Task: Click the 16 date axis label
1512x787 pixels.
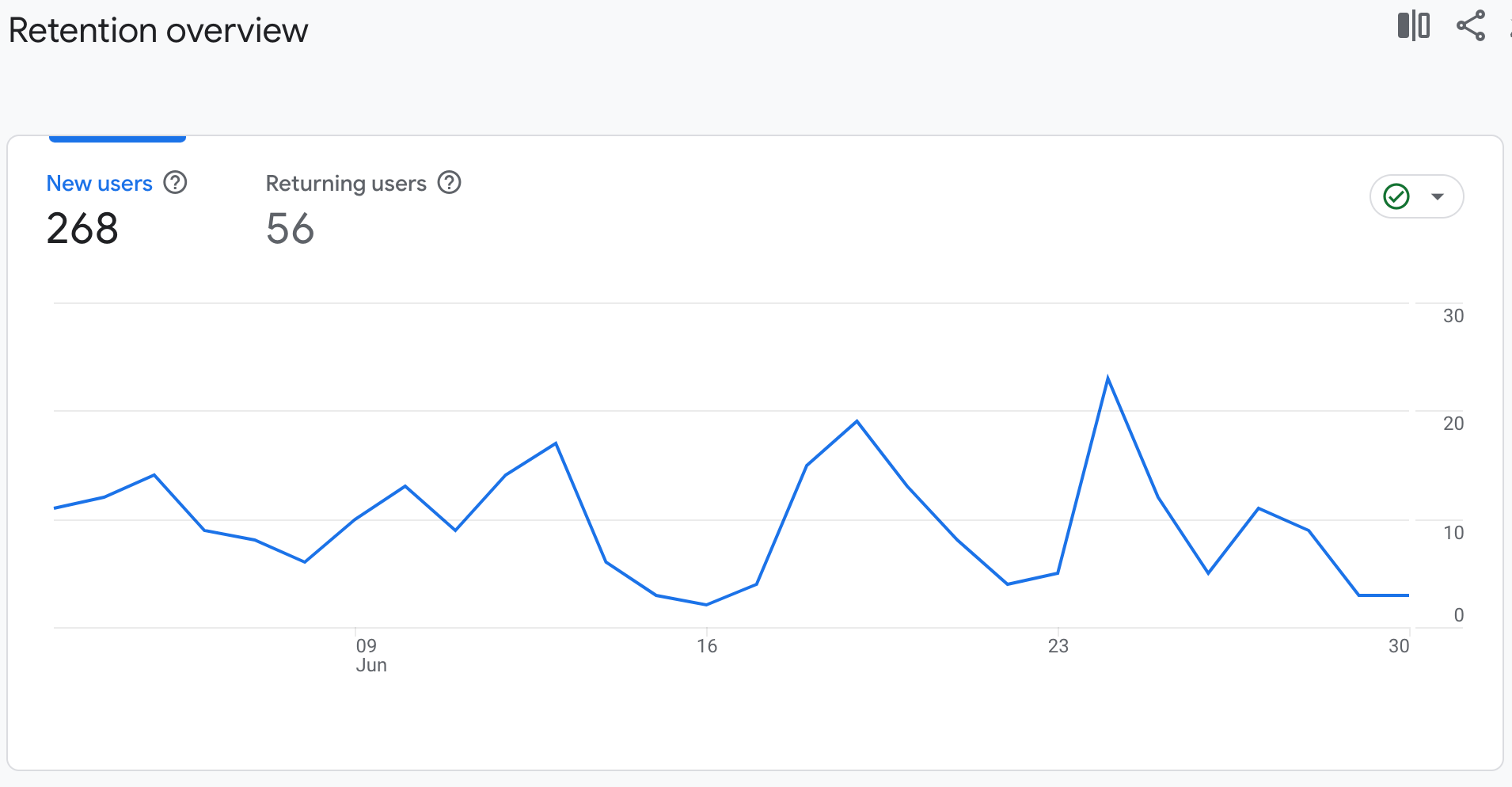Action: click(707, 646)
